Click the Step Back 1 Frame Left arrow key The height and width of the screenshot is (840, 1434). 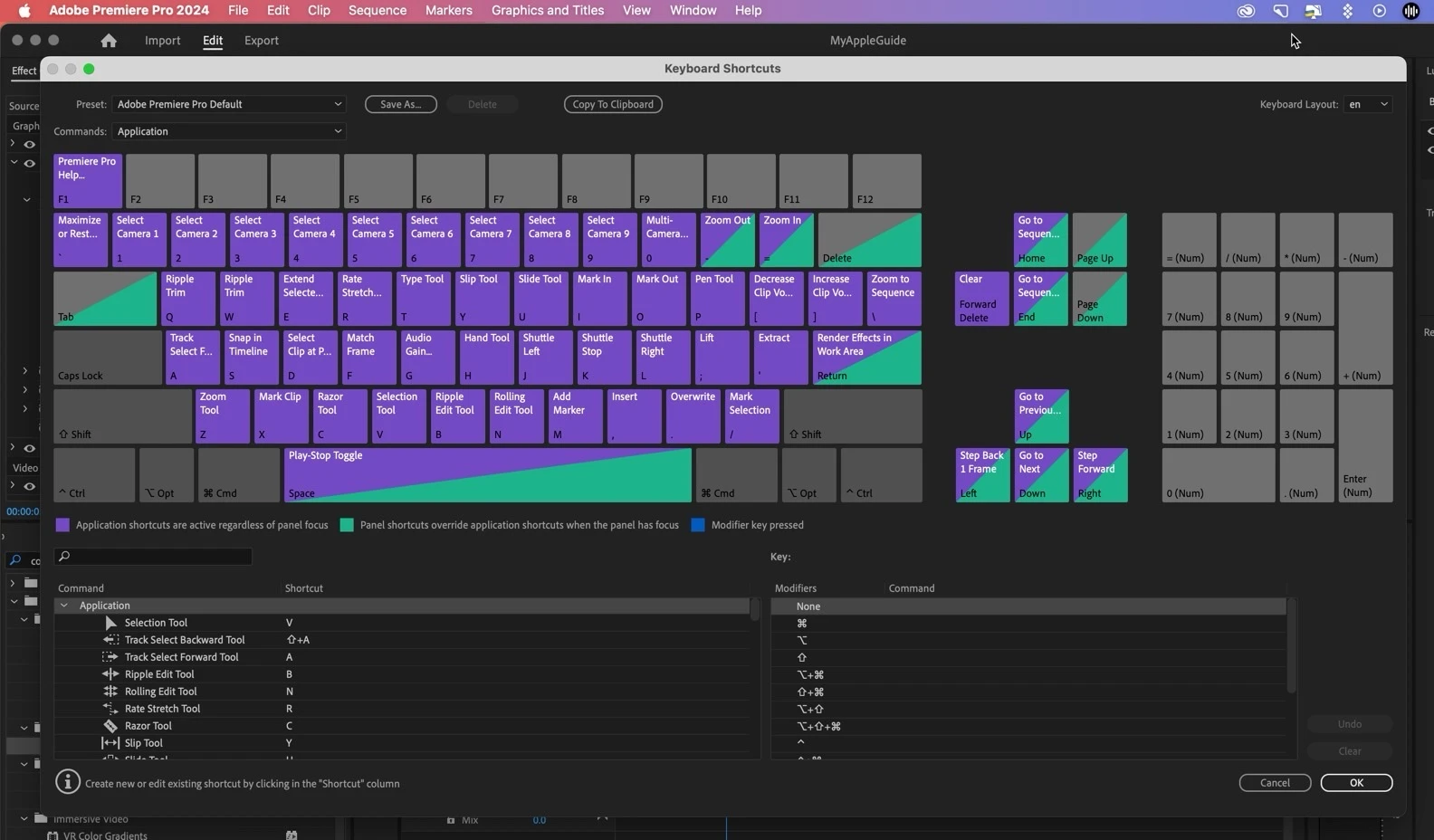point(982,475)
